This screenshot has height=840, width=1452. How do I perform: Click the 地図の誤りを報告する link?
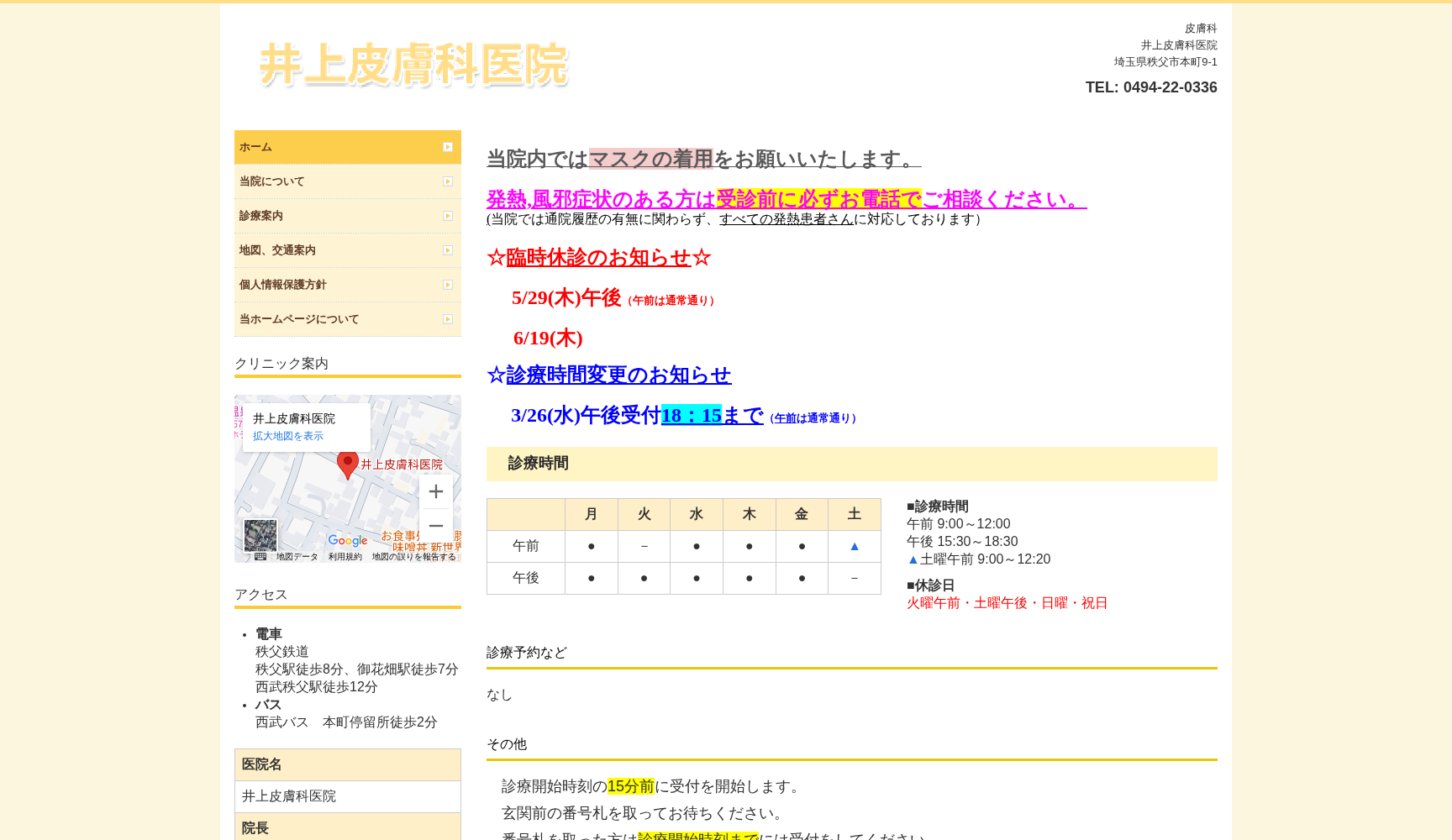413,556
